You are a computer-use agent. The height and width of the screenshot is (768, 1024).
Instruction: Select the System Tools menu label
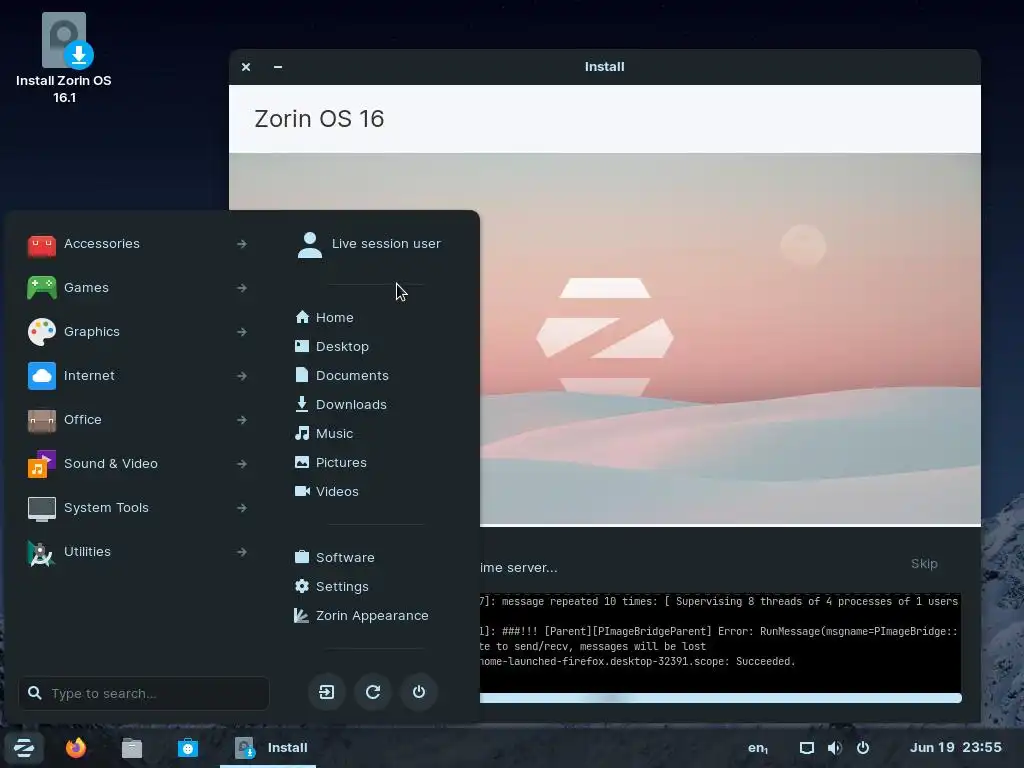[106, 507]
